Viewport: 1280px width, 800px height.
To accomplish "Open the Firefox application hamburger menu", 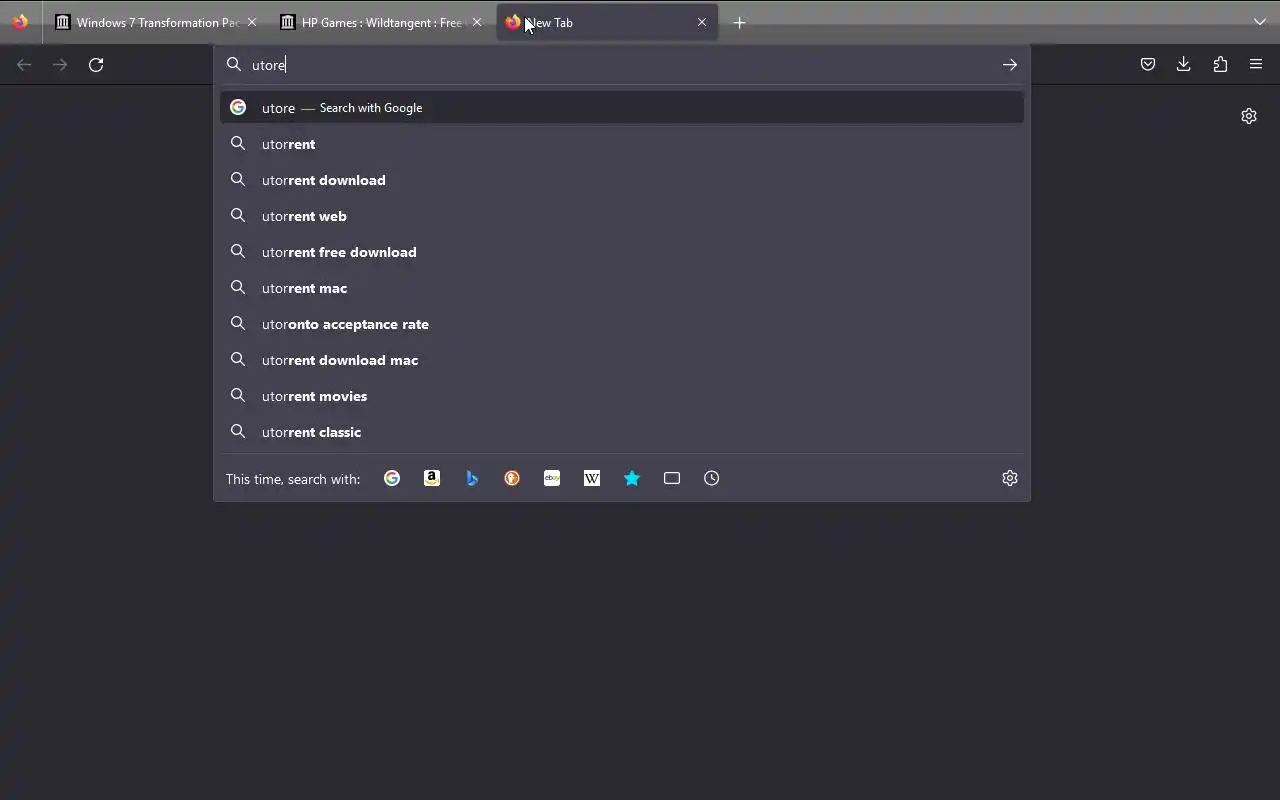I will pyautogui.click(x=1256, y=64).
